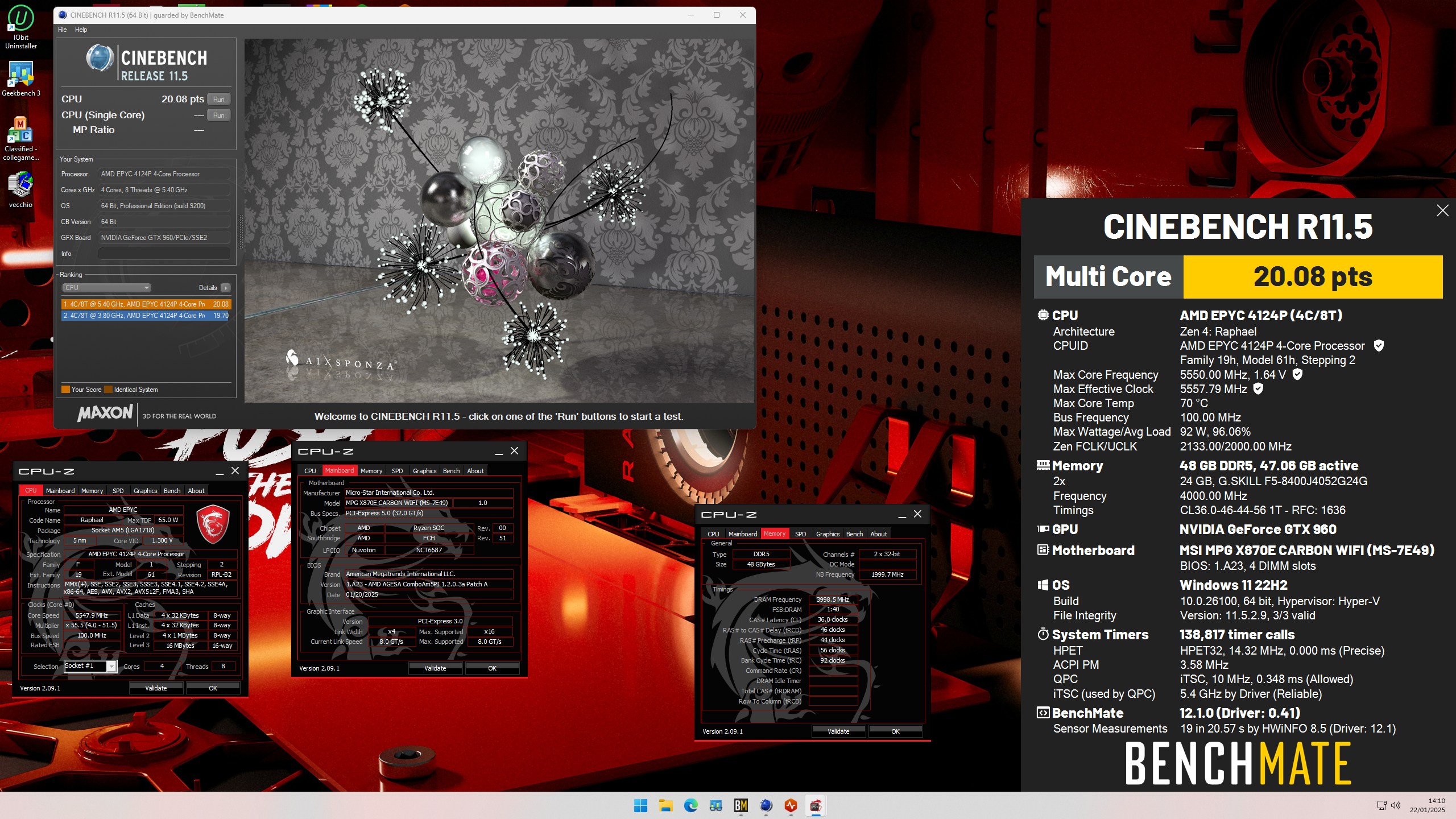Click the Processor name field in Cinebench
The image size is (1456, 819).
[x=164, y=174]
